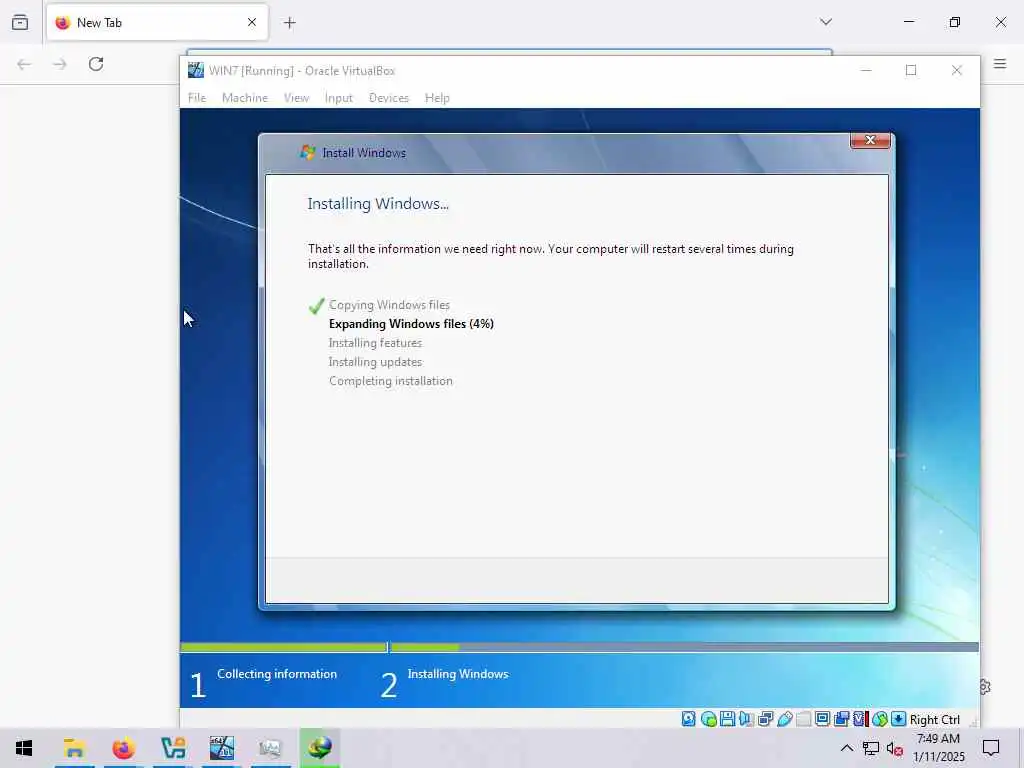Click the "Collecting information" stage label
1024x768 pixels.
click(277, 674)
